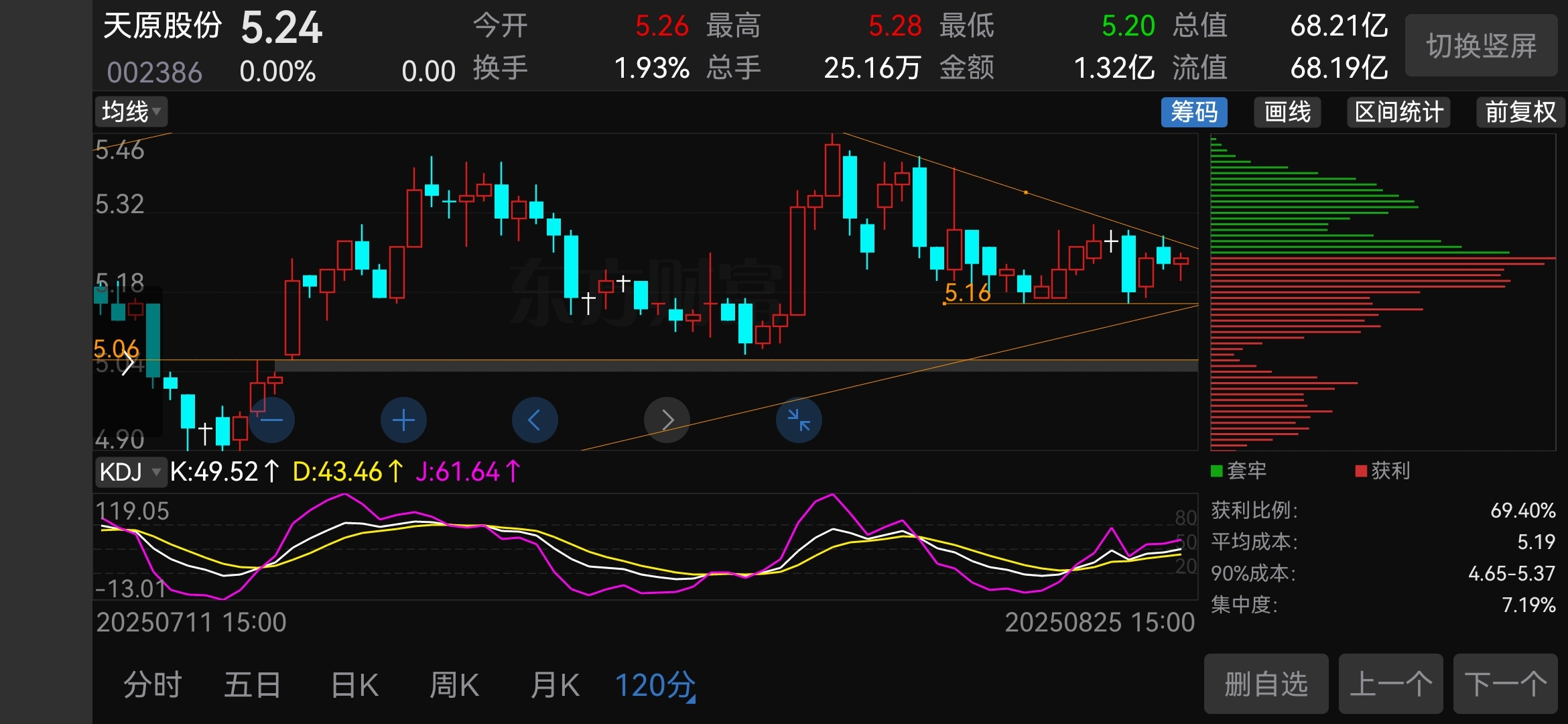Switch to portrait with 切换竖屏
The width and height of the screenshot is (1568, 724).
coord(1482,46)
